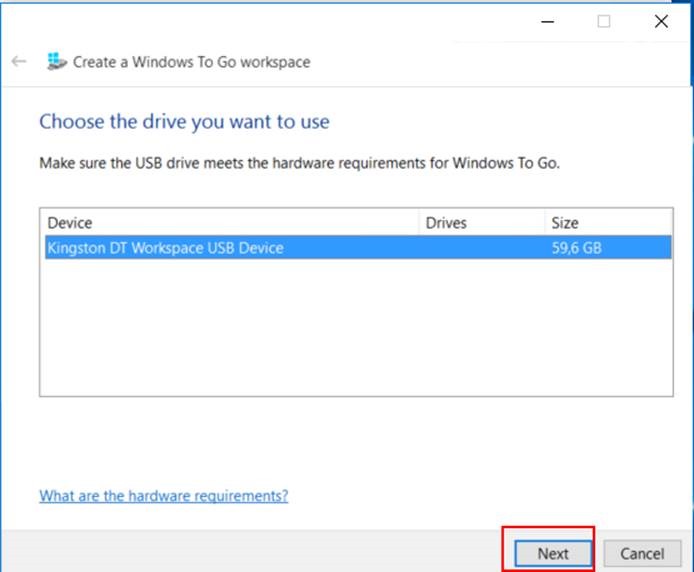The image size is (694, 572).
Task: Select the Kingston DT Workspace USB Device row
Action: click(165, 247)
